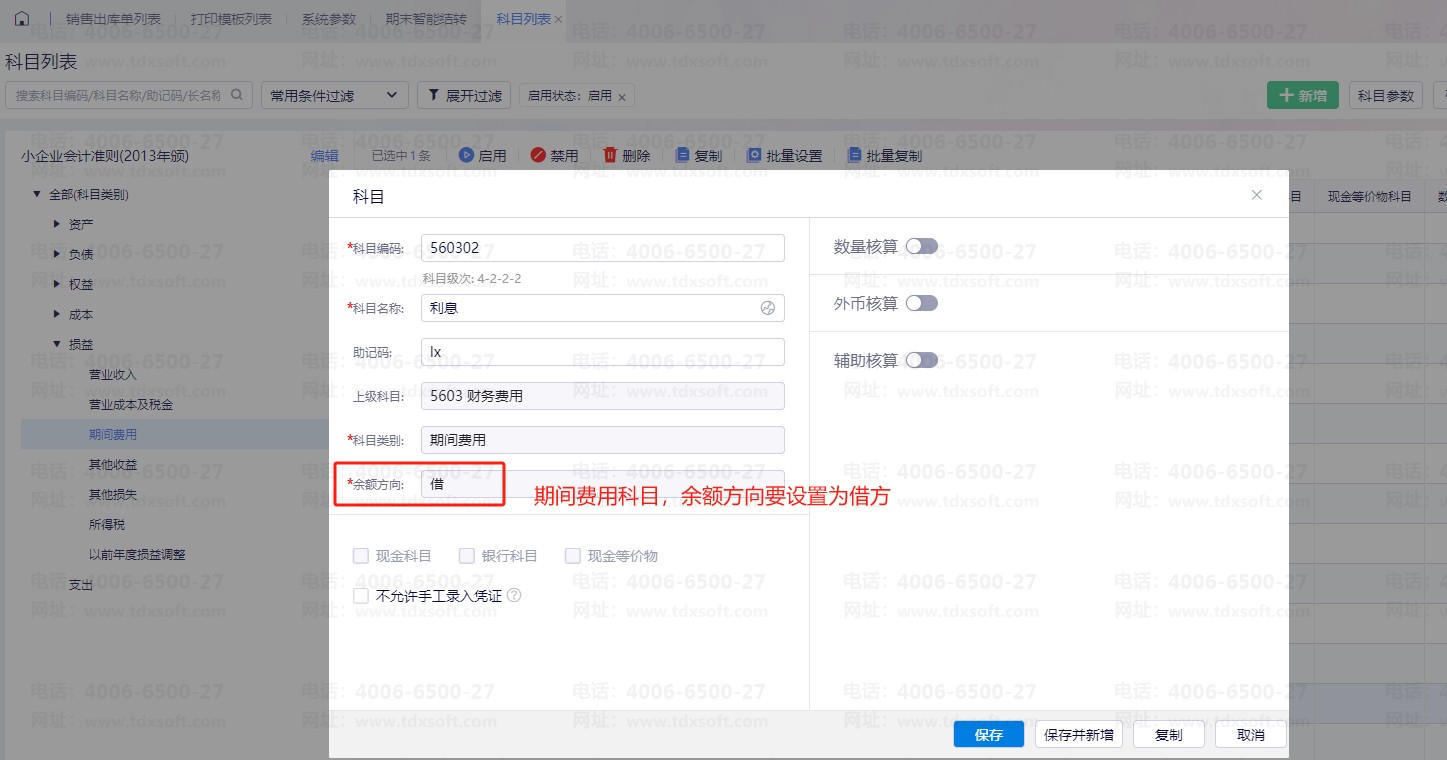
Task: Click the 删除 trash icon
Action: point(610,155)
